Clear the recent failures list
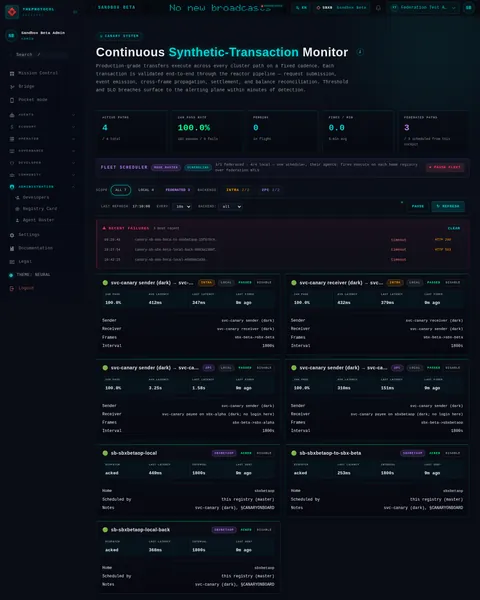Image resolution: width=480 pixels, height=600 pixels. tap(454, 228)
